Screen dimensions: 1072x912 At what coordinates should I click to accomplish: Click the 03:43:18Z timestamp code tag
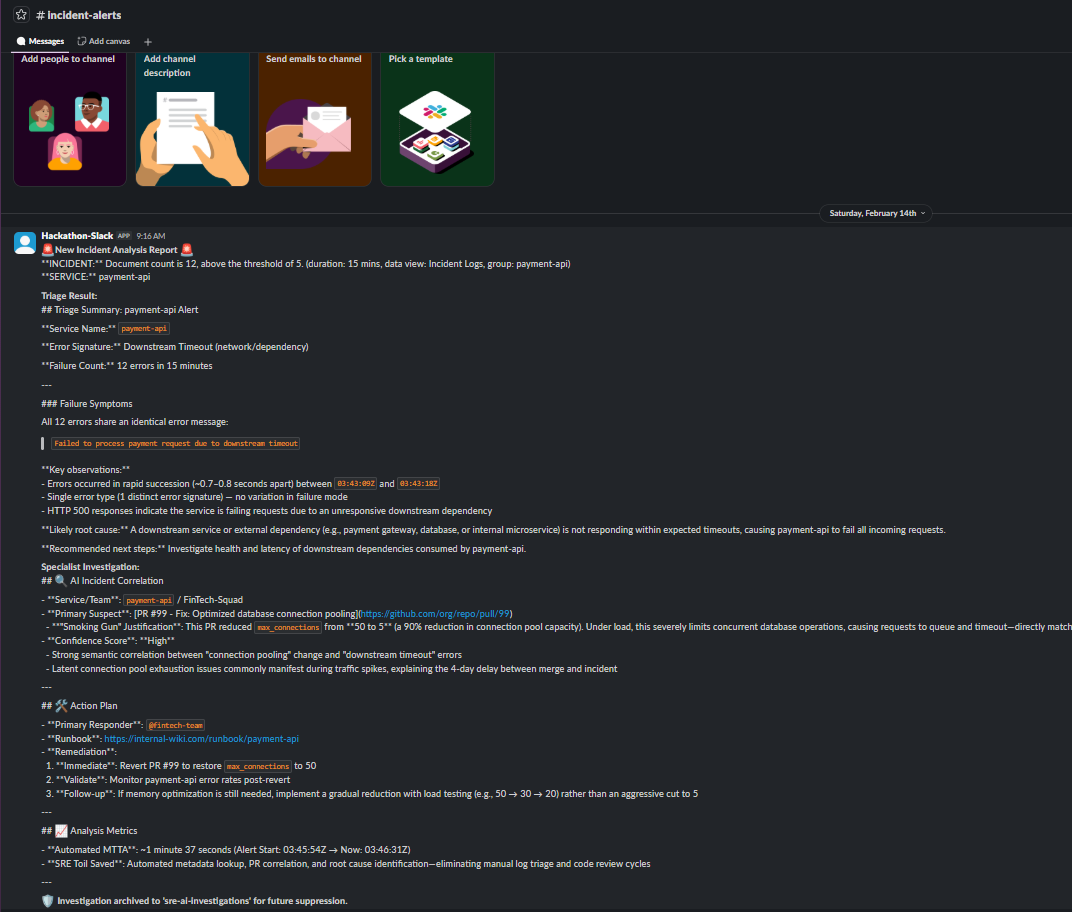(418, 484)
